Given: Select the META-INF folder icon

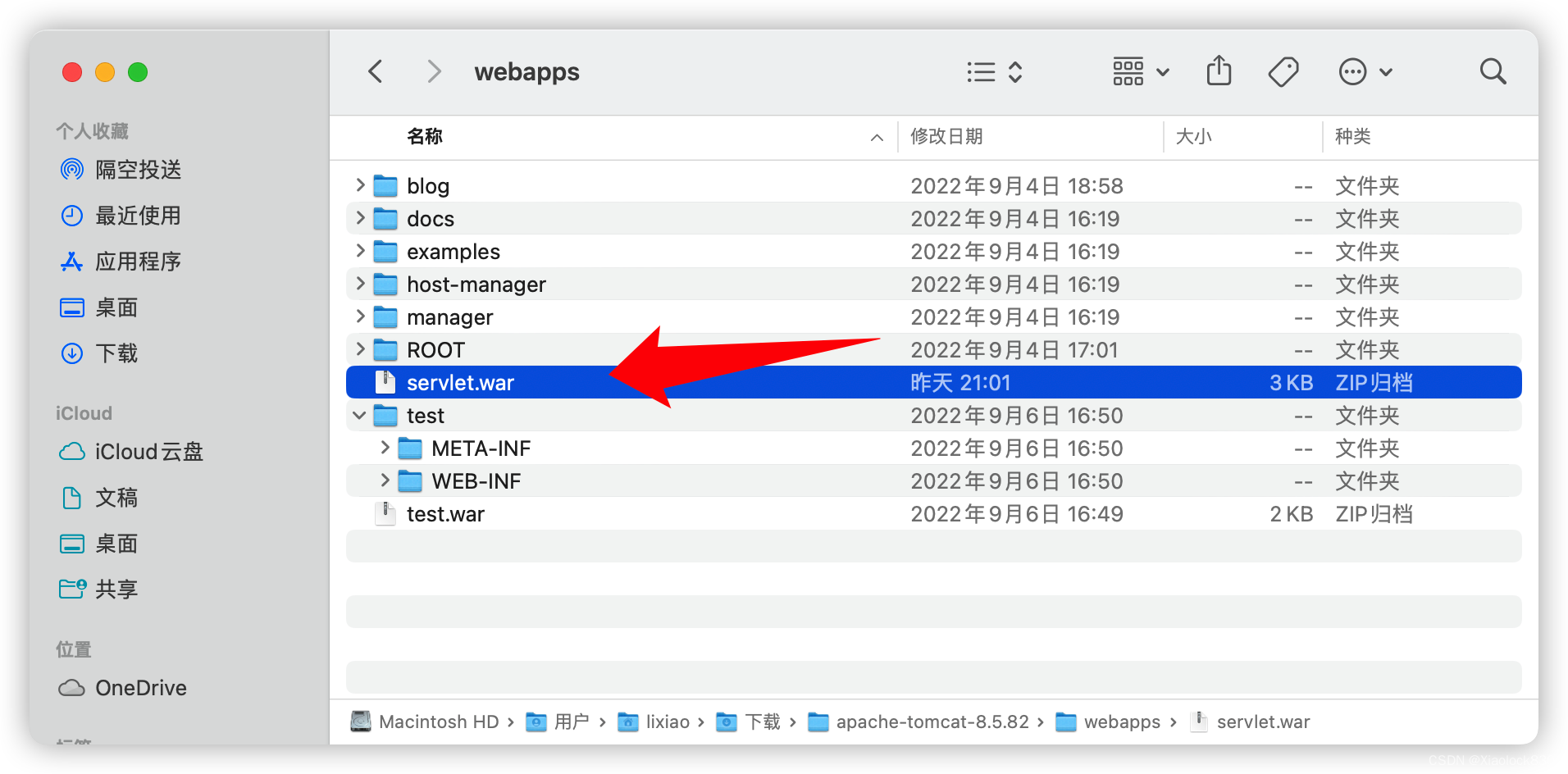Looking at the screenshot, I should point(410,448).
